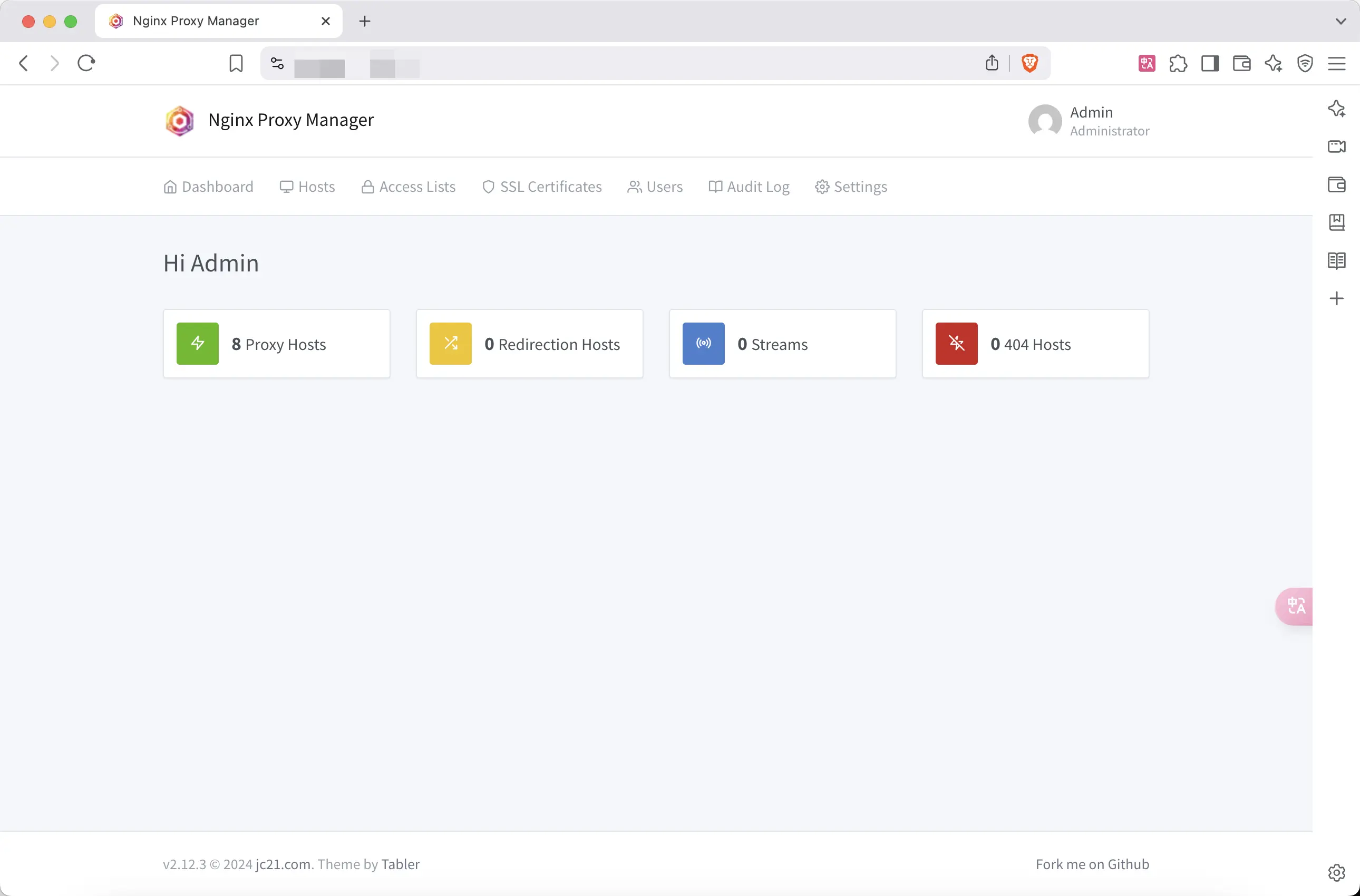The height and width of the screenshot is (896, 1360).
Task: Open the 0 Streams card
Action: [783, 344]
